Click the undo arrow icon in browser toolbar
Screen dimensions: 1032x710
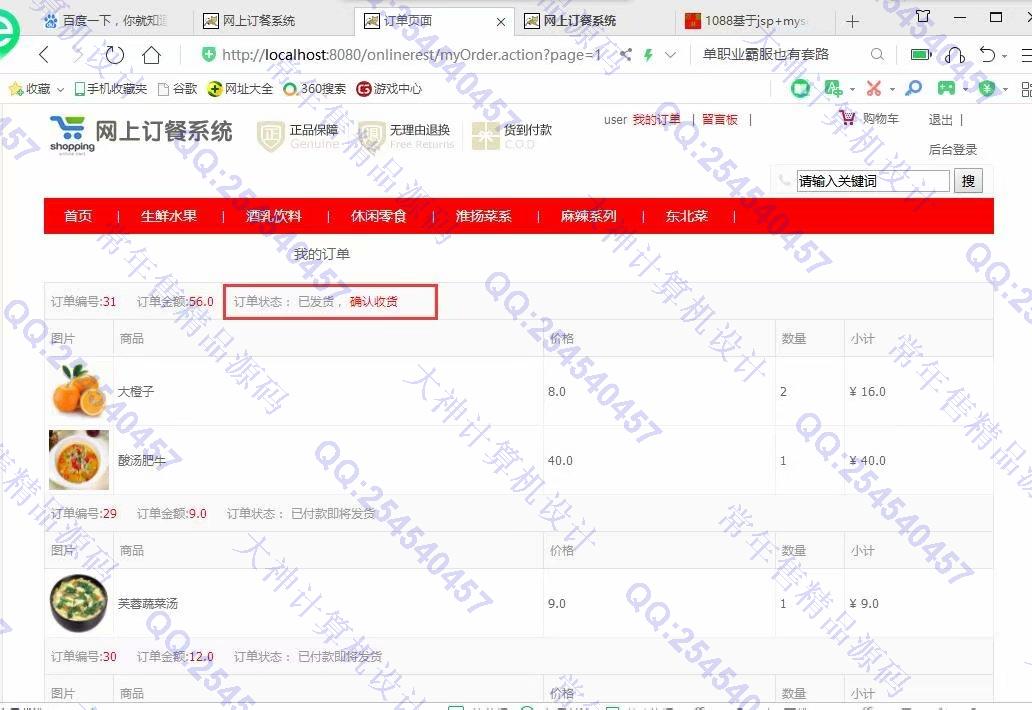(x=987, y=55)
